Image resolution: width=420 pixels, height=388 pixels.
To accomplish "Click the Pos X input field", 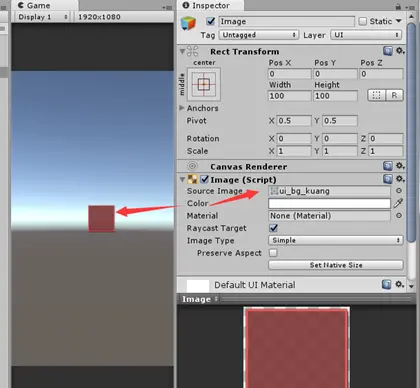I will 290,74.
